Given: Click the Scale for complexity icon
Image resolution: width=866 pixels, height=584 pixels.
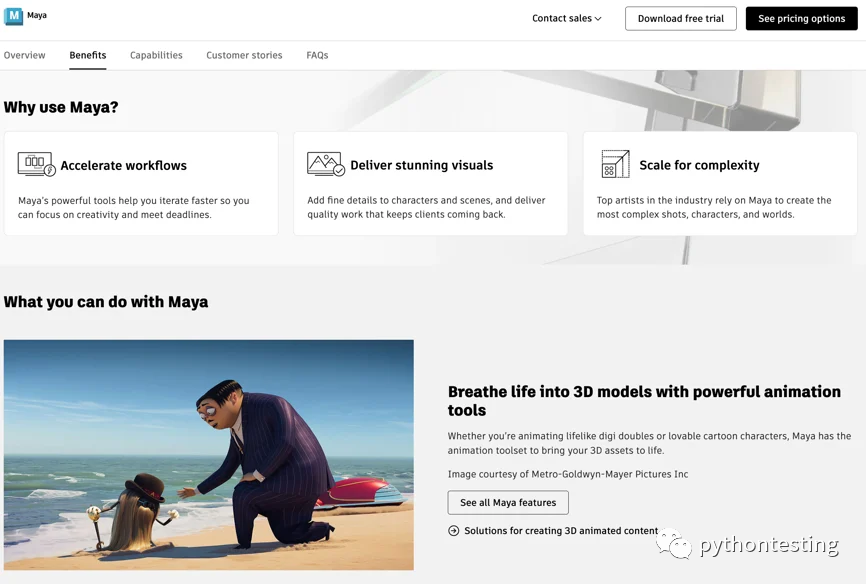Looking at the screenshot, I should pos(615,165).
